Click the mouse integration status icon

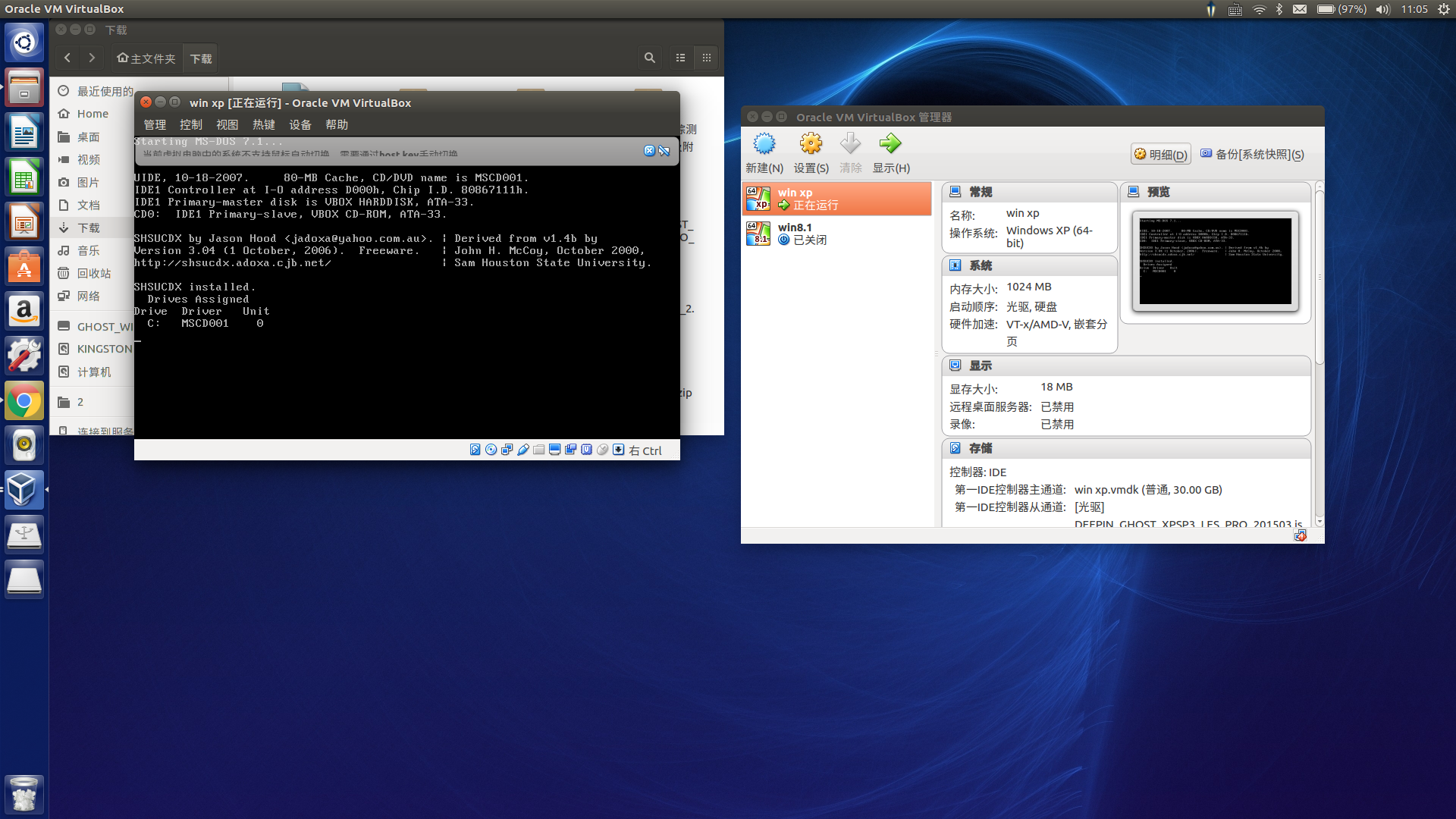pyautogui.click(x=602, y=450)
